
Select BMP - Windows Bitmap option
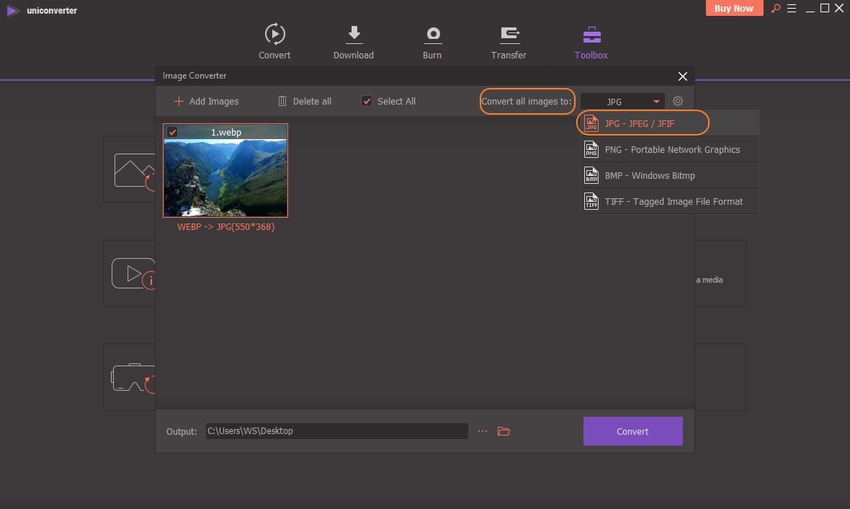[649, 175]
